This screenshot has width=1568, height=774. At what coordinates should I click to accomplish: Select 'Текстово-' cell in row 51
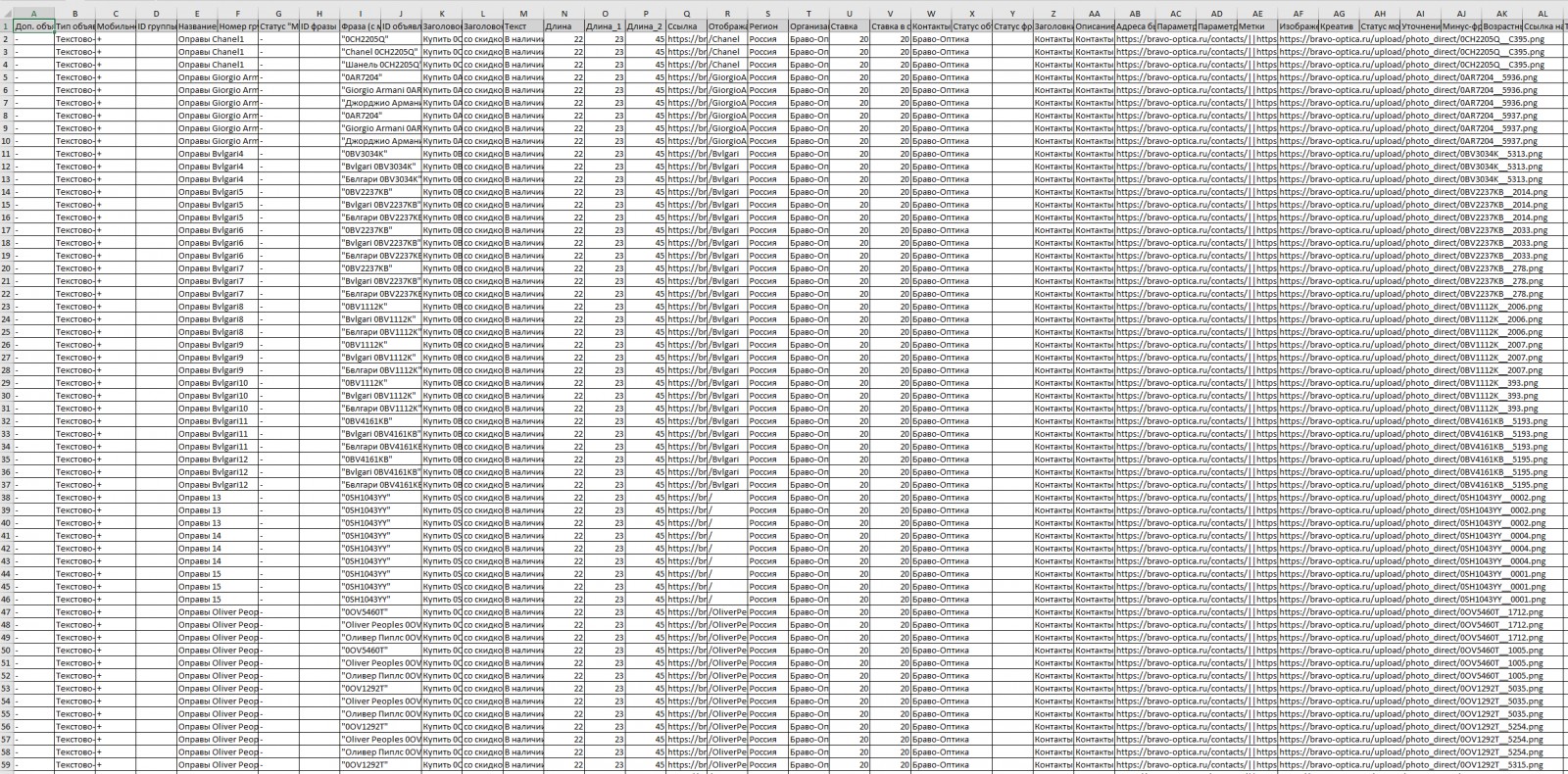click(x=75, y=663)
